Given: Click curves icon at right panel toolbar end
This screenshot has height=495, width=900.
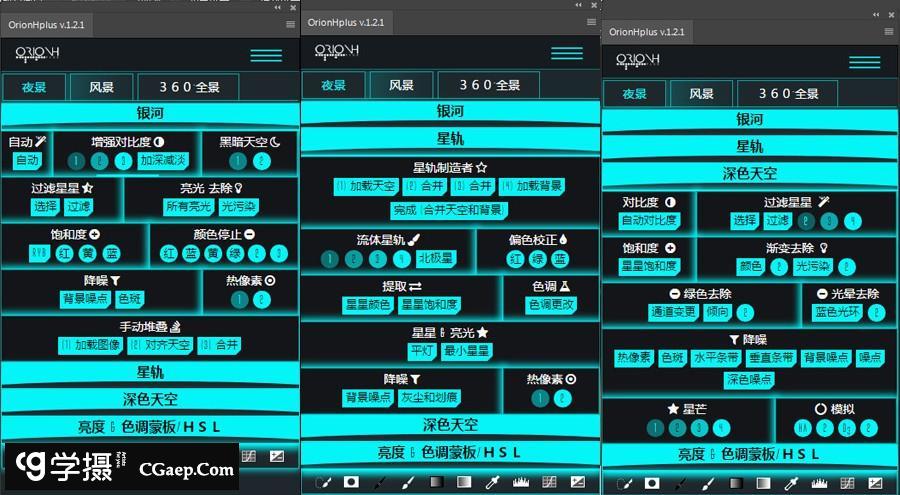Looking at the screenshot, I should coord(874,484).
